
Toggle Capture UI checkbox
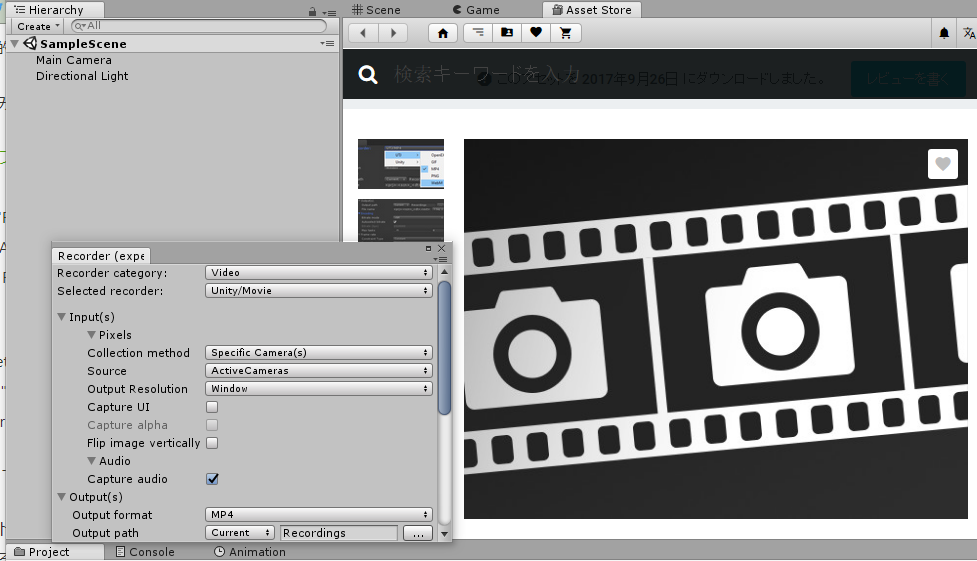212,407
